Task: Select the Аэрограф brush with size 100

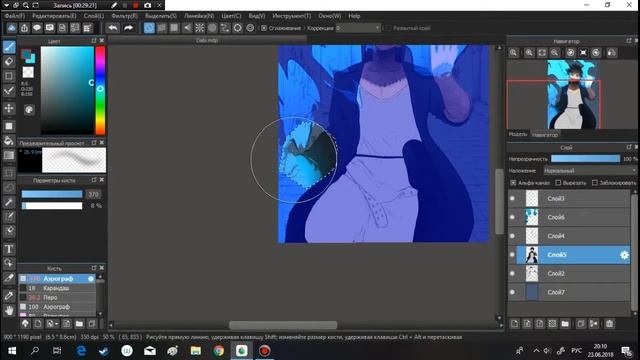Action: (x=57, y=307)
